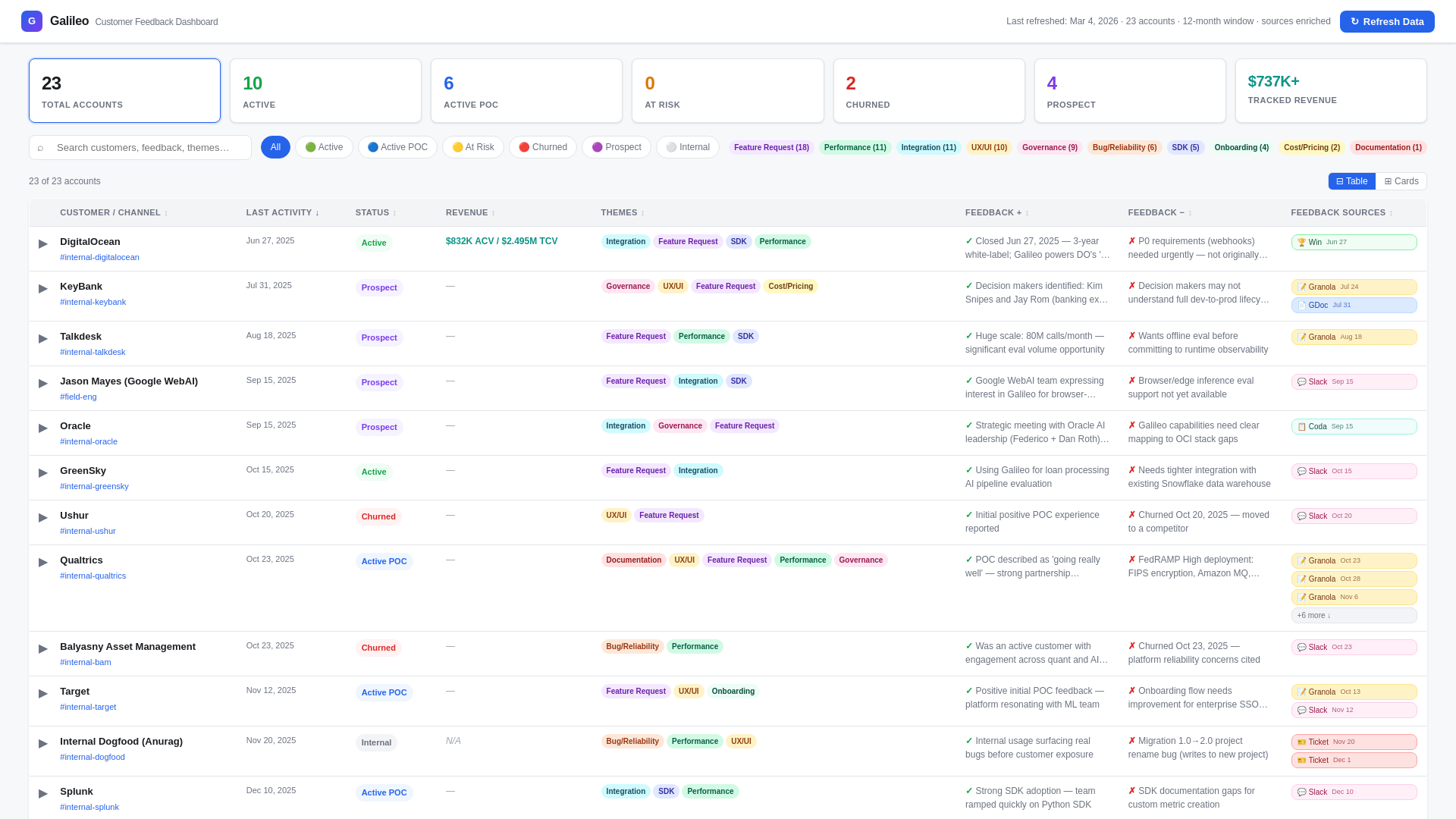This screenshot has height=819, width=1456.
Task: Focus the search customers input field
Action: click(140, 147)
